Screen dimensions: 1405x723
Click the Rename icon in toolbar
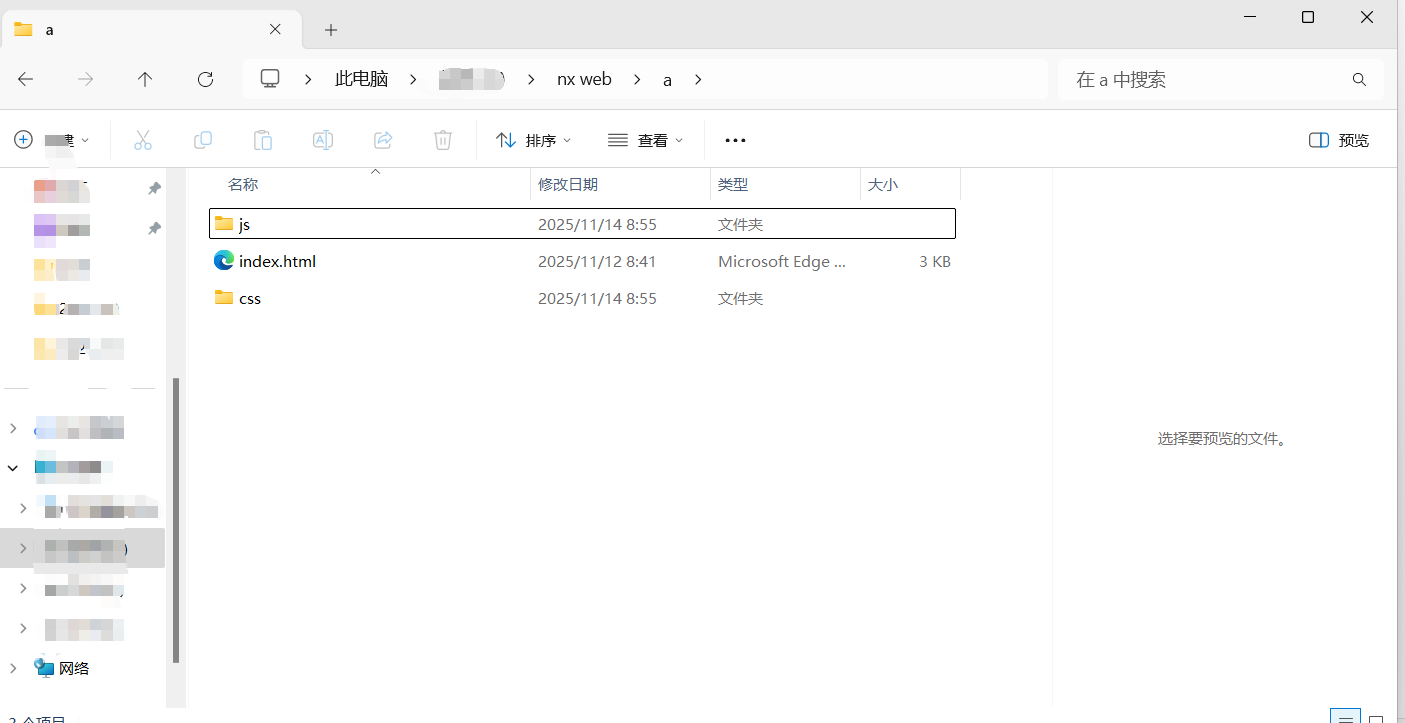tap(323, 140)
